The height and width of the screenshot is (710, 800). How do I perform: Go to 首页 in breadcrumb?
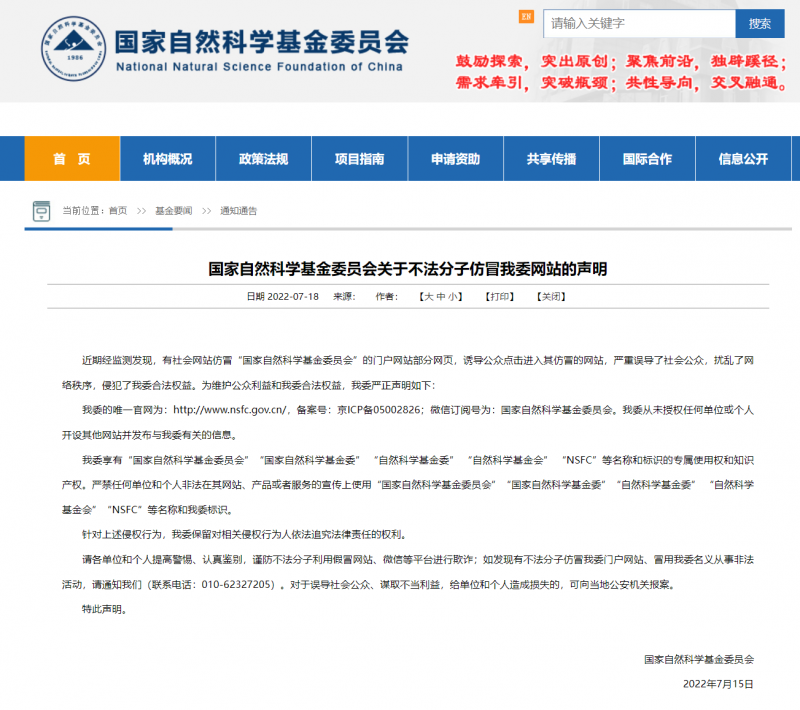click(118, 211)
